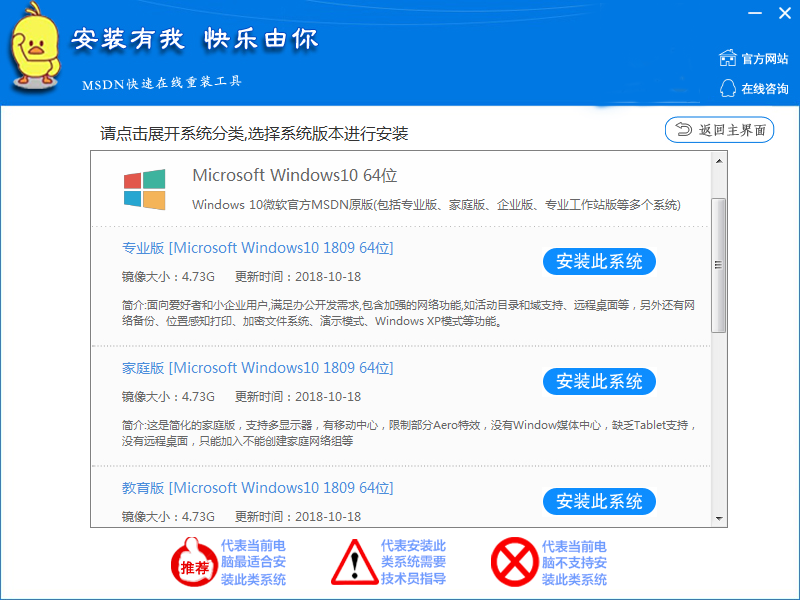Install the 家庭版 Windows10 1809 system
This screenshot has width=800, height=600.
(x=599, y=382)
